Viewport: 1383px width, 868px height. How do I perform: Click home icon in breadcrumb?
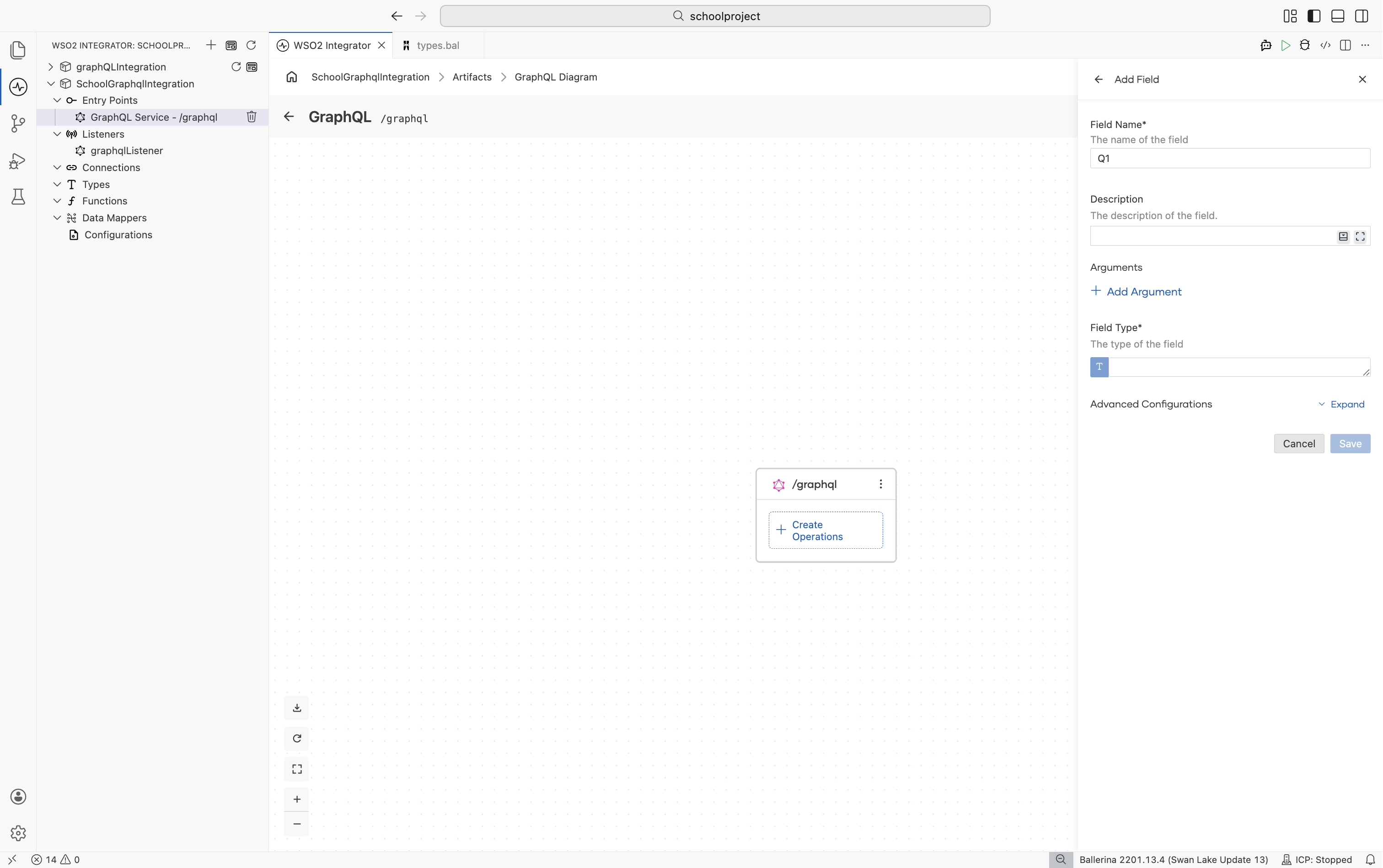click(292, 77)
